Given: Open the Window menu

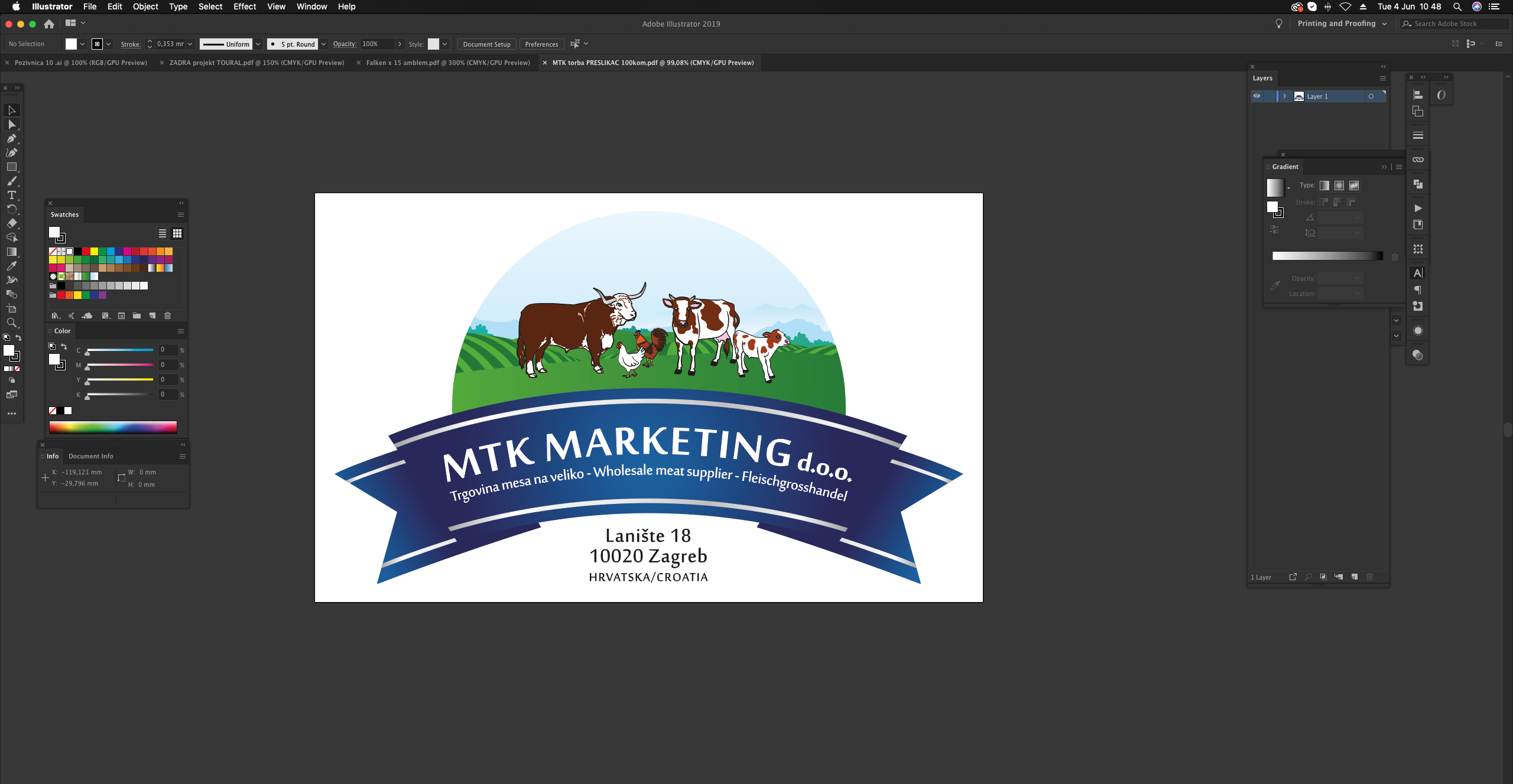Looking at the screenshot, I should coord(311,6).
